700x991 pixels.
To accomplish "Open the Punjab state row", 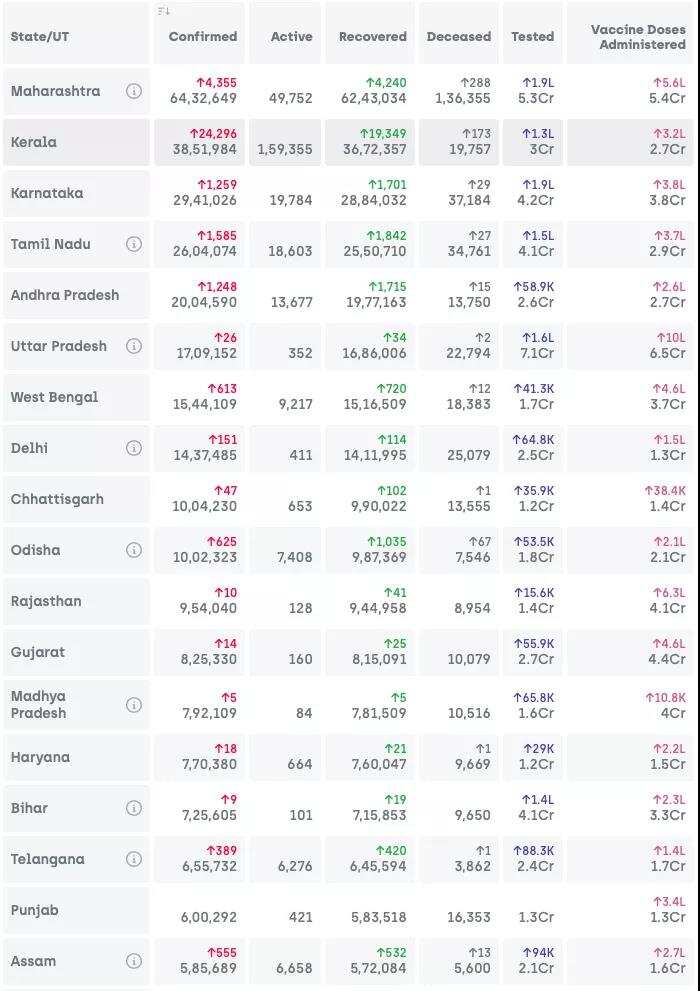I will (35, 910).
